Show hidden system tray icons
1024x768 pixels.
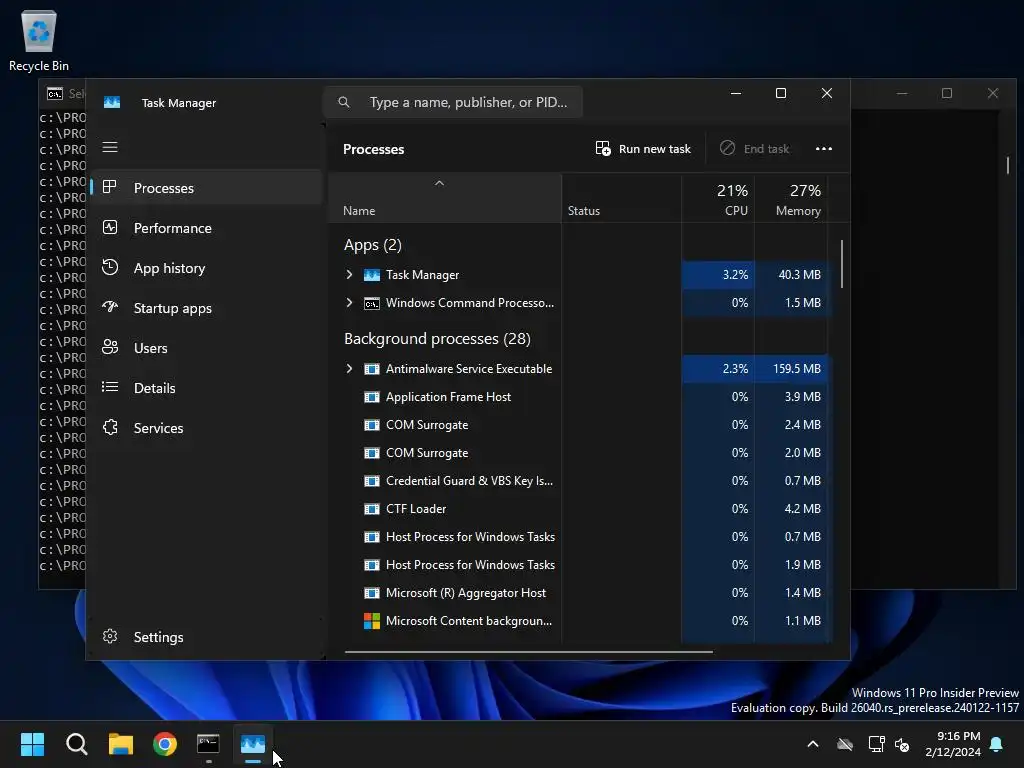pos(813,744)
